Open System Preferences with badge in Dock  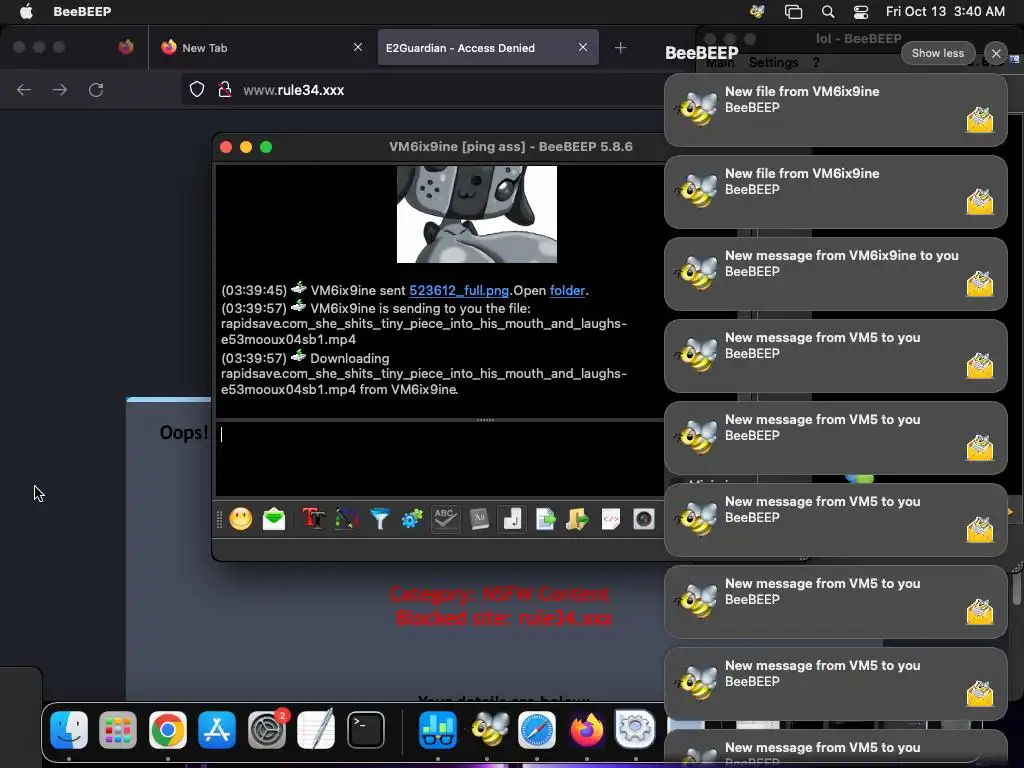coord(267,729)
